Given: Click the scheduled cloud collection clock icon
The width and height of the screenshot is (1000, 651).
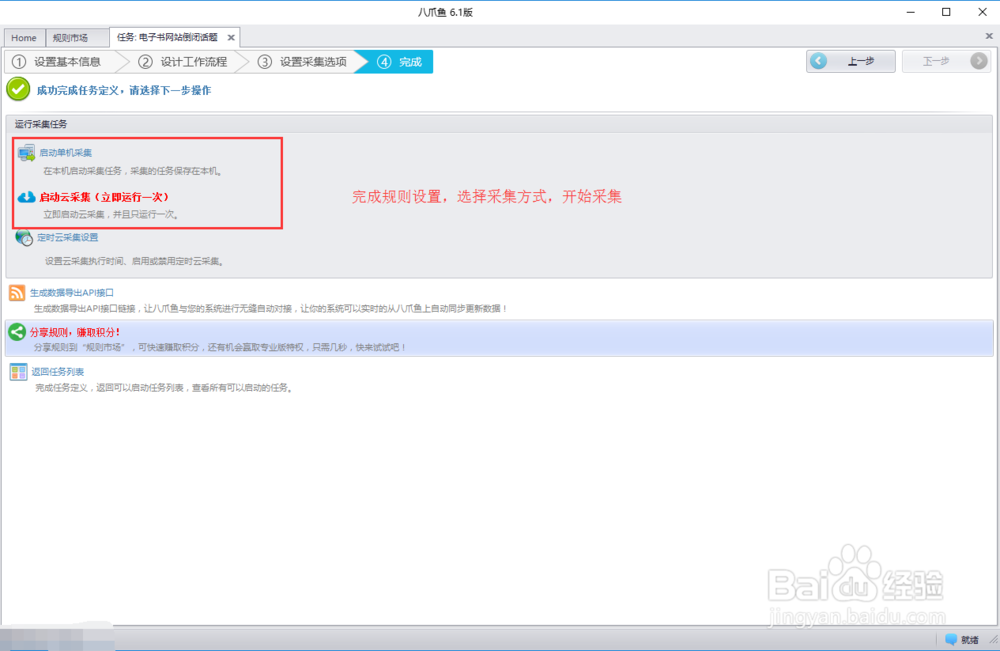Looking at the screenshot, I should click(x=24, y=238).
